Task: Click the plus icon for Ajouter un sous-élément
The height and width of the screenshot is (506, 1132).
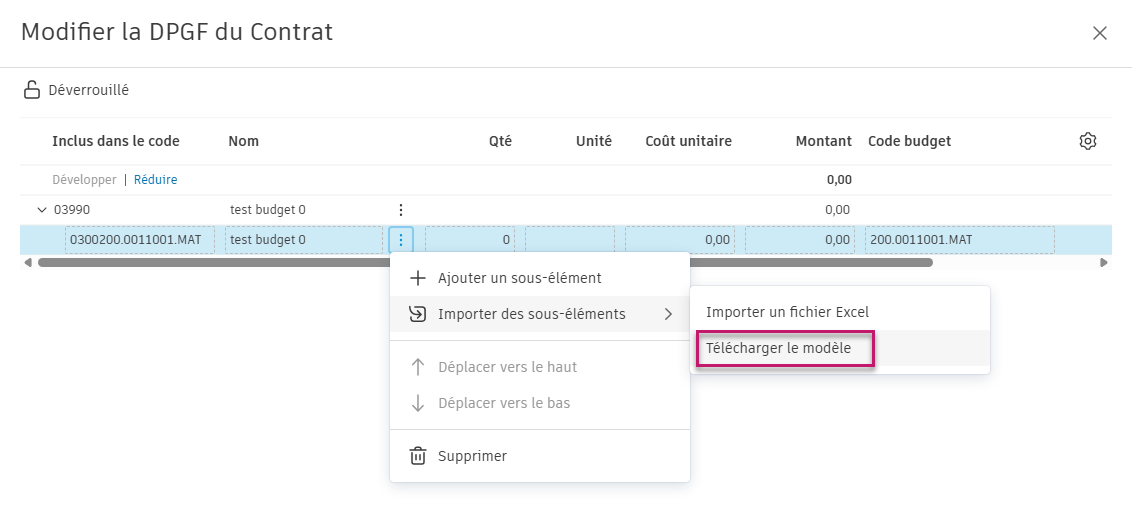Action: (x=418, y=278)
